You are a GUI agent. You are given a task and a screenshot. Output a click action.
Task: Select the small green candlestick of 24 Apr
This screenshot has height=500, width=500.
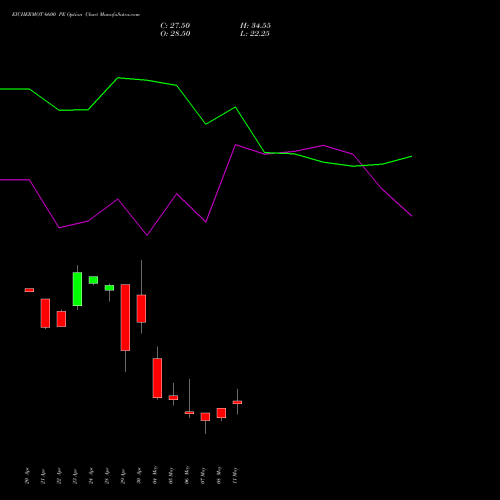pos(93,280)
